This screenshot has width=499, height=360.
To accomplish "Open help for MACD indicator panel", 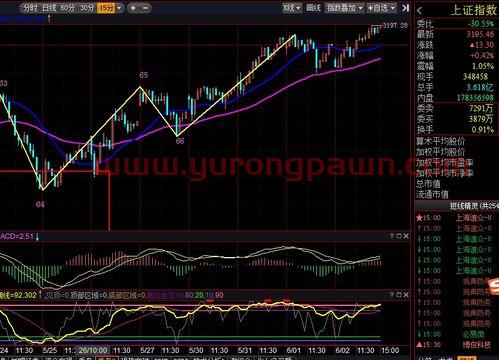I will (x=392, y=236).
